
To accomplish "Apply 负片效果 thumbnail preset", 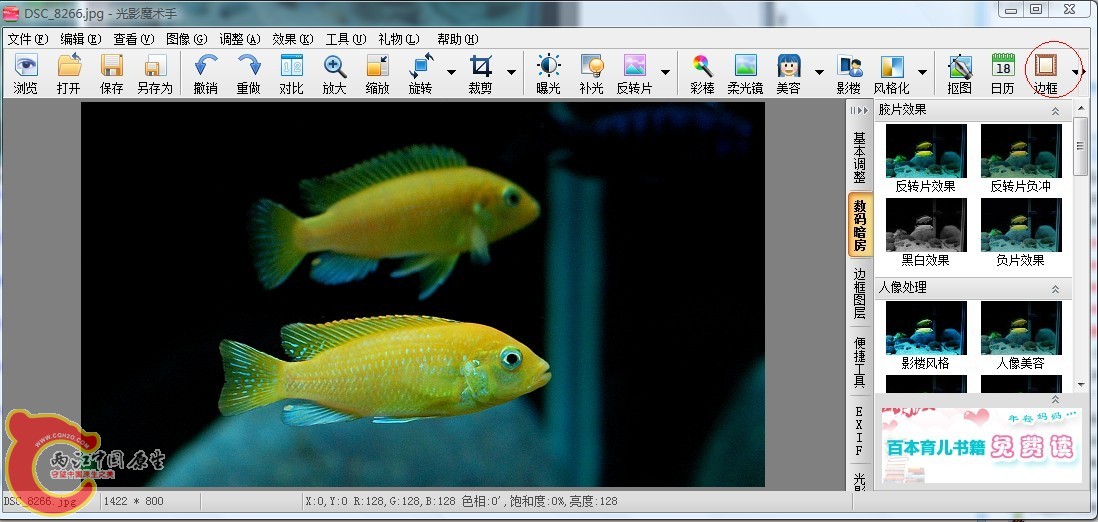I will (x=1021, y=233).
